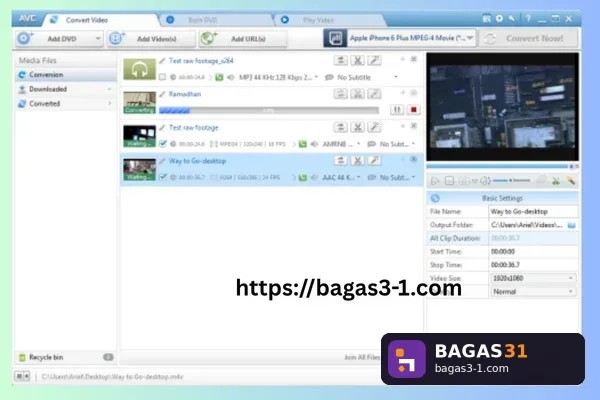Image resolution: width=600 pixels, height=400 pixels.
Task: Open the Convert Video tab
Action: click(86, 20)
